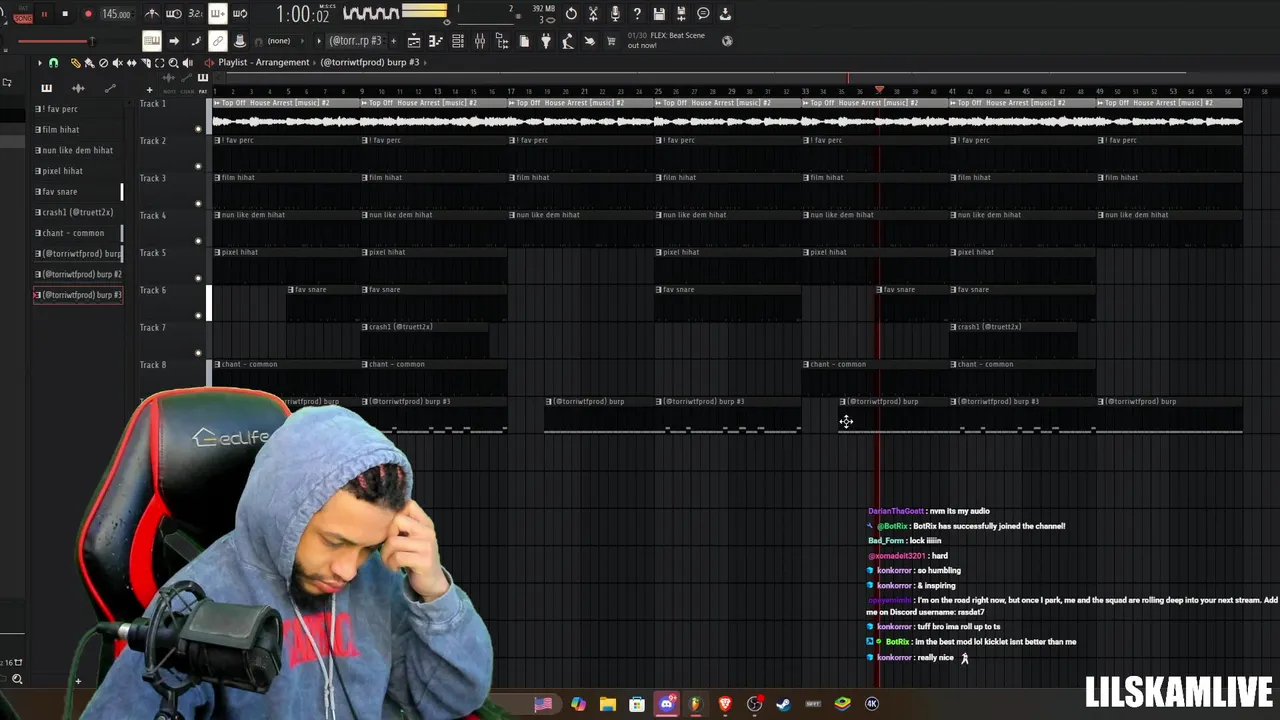1280x720 pixels.
Task: Select the pencil draw tool
Action: [x=76, y=62]
